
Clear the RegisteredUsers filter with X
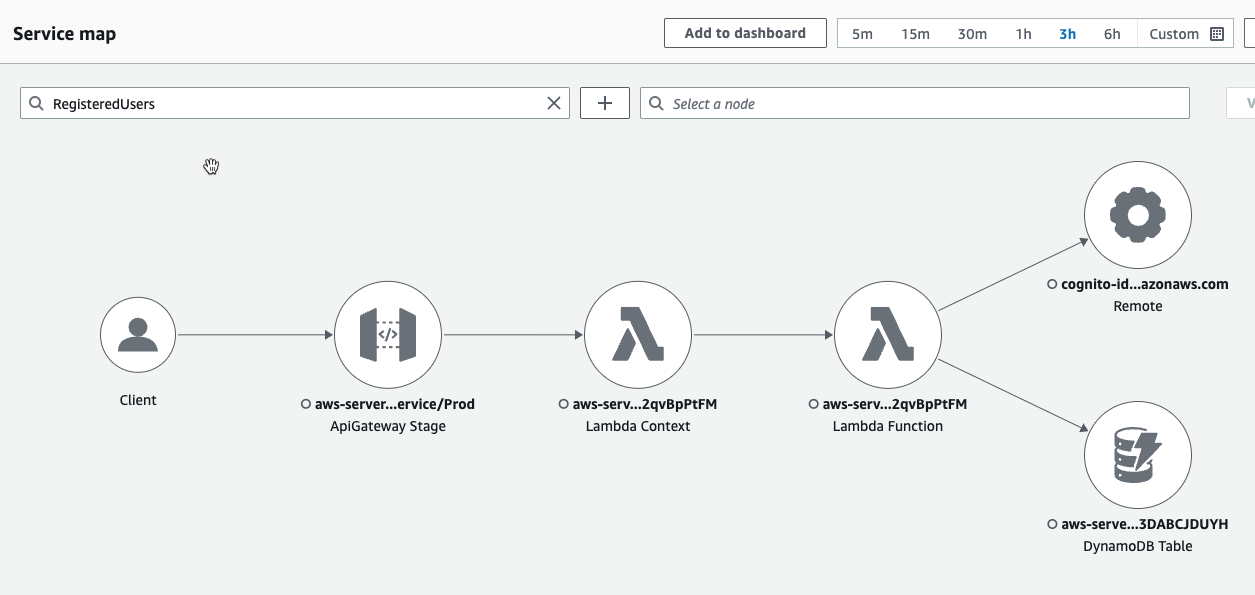(x=554, y=103)
